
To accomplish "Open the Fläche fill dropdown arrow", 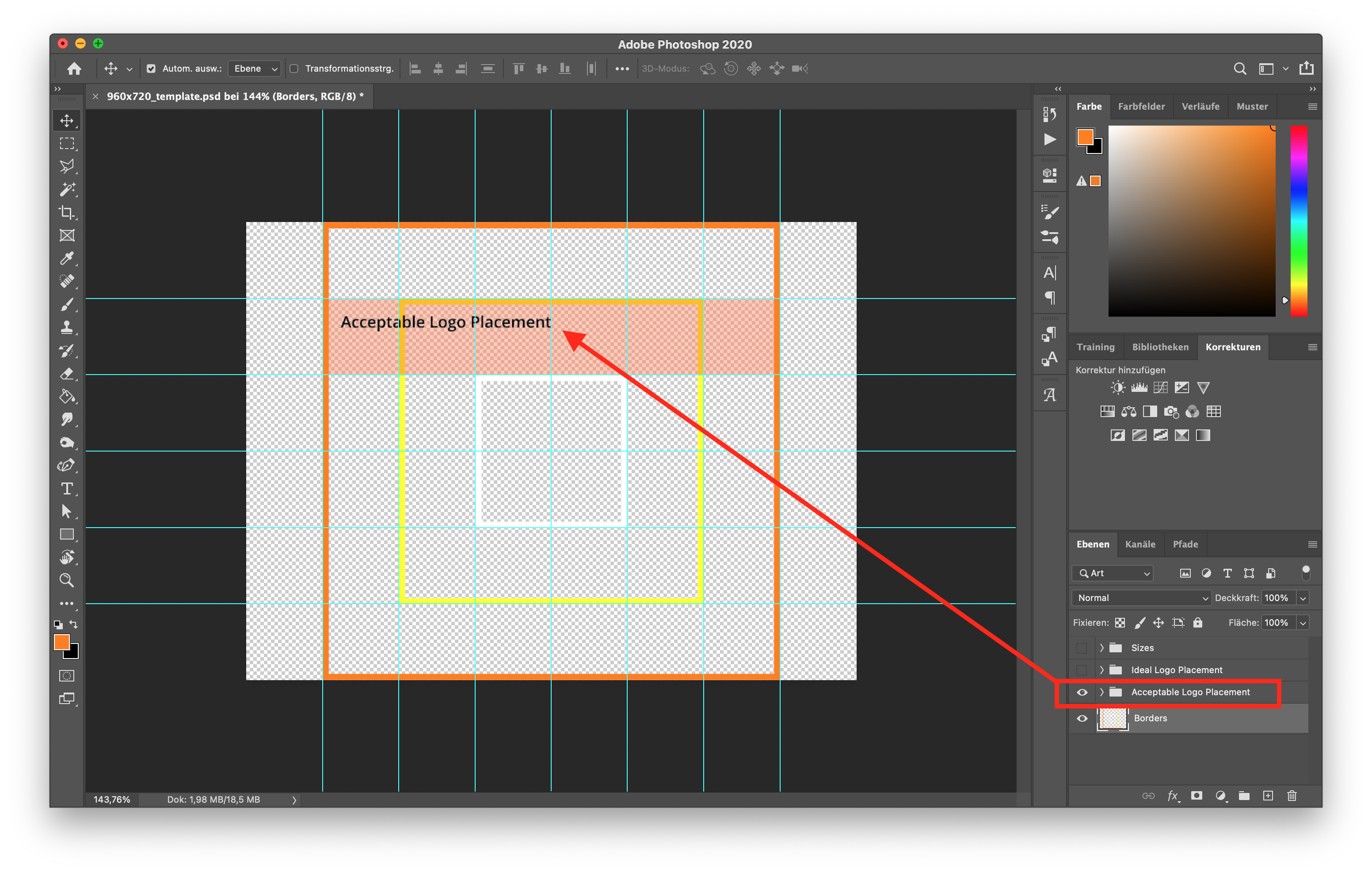I will [1303, 623].
